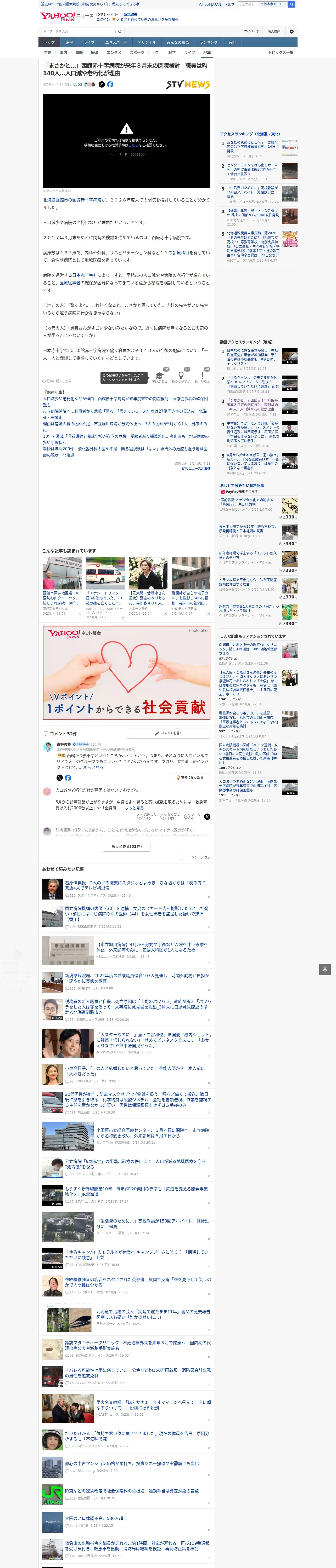This screenshot has height=1568, width=336.
Task: Open the ランキング tab
Action: (209, 42)
